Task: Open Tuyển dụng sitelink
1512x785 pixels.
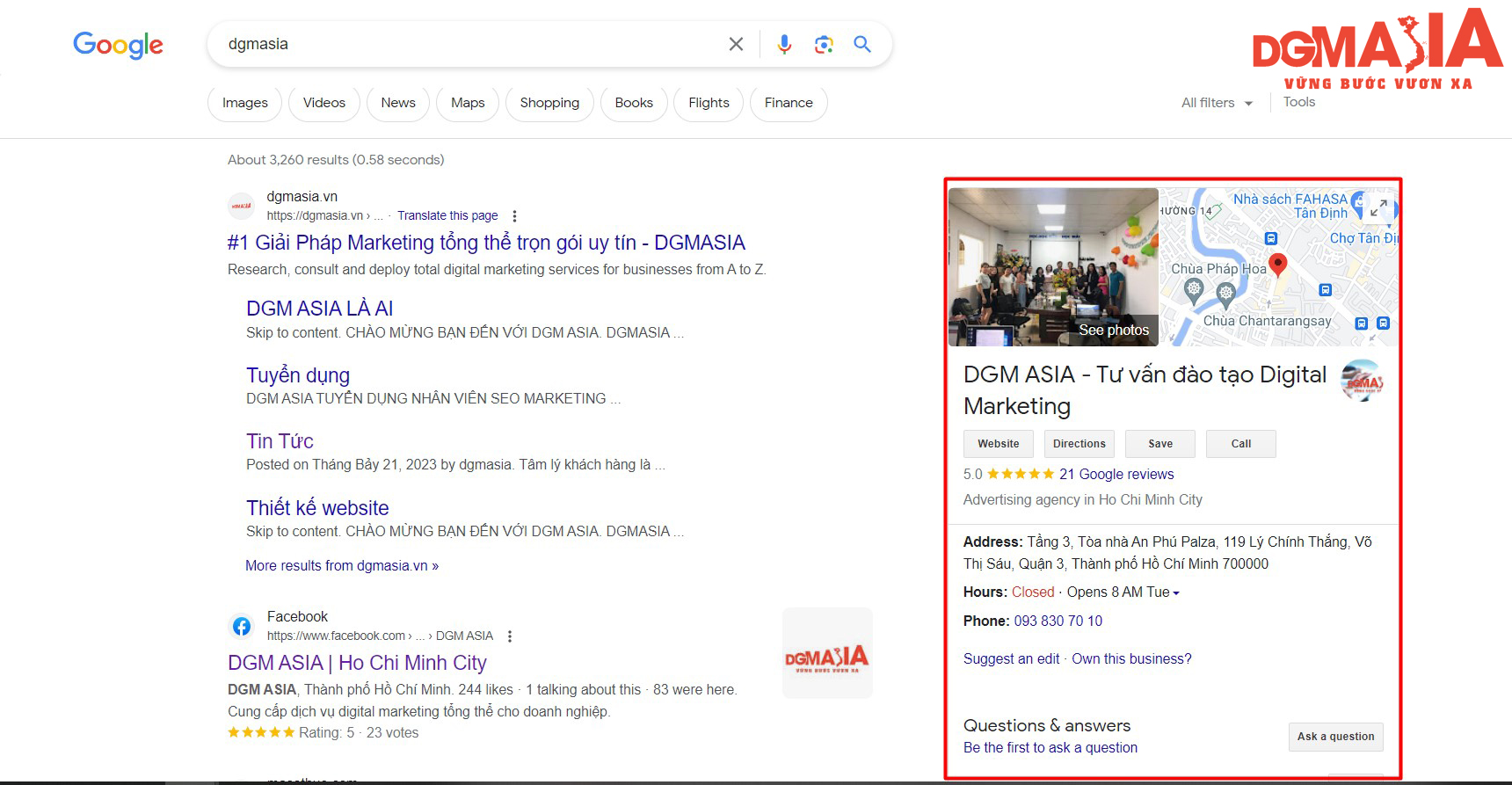Action: click(x=298, y=375)
